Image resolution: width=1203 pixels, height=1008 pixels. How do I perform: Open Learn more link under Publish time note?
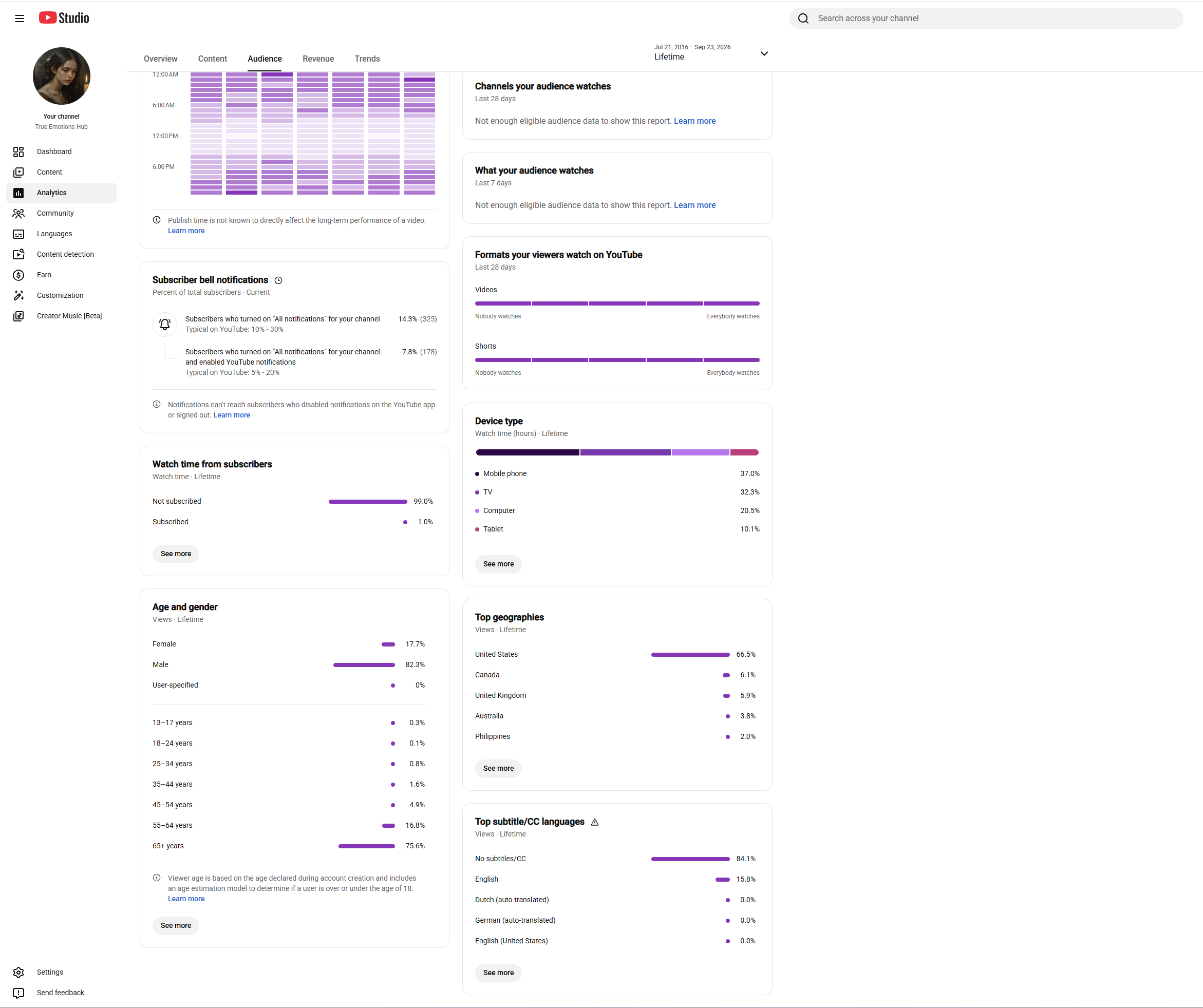click(x=186, y=231)
